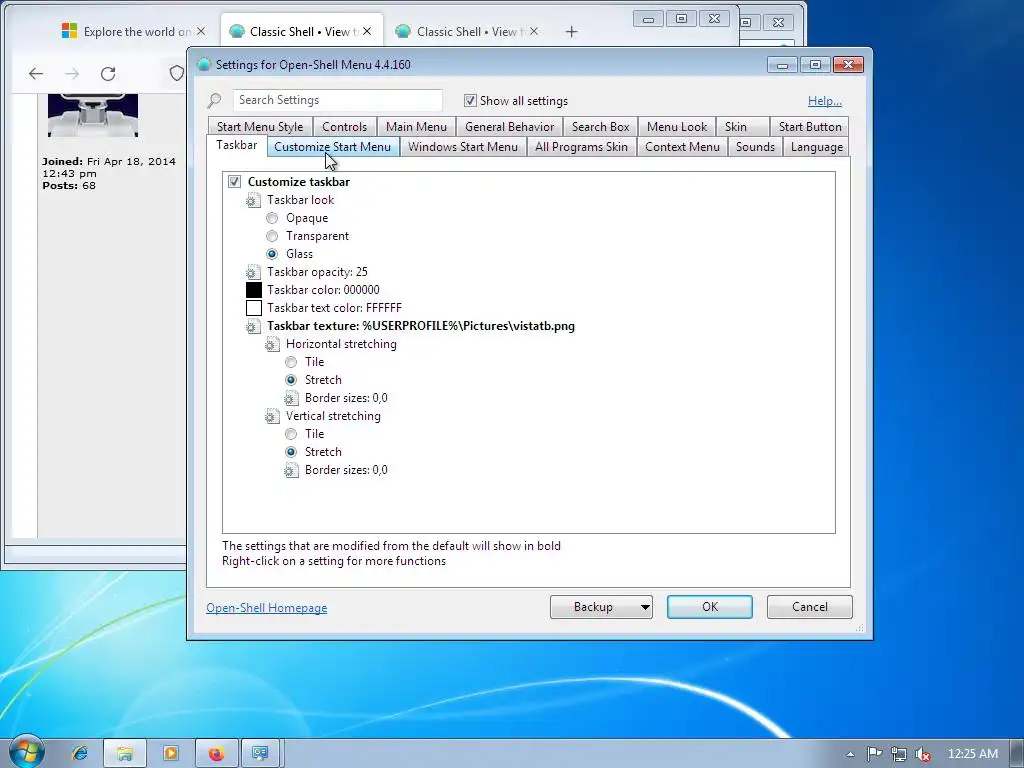Open the Windows Start orb

point(26,752)
